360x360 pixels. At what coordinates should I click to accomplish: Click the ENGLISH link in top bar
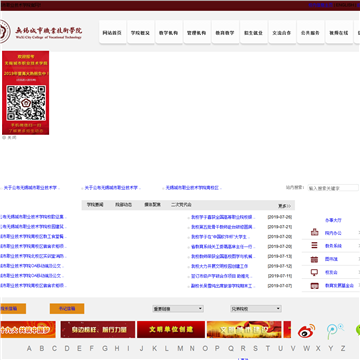345,5
